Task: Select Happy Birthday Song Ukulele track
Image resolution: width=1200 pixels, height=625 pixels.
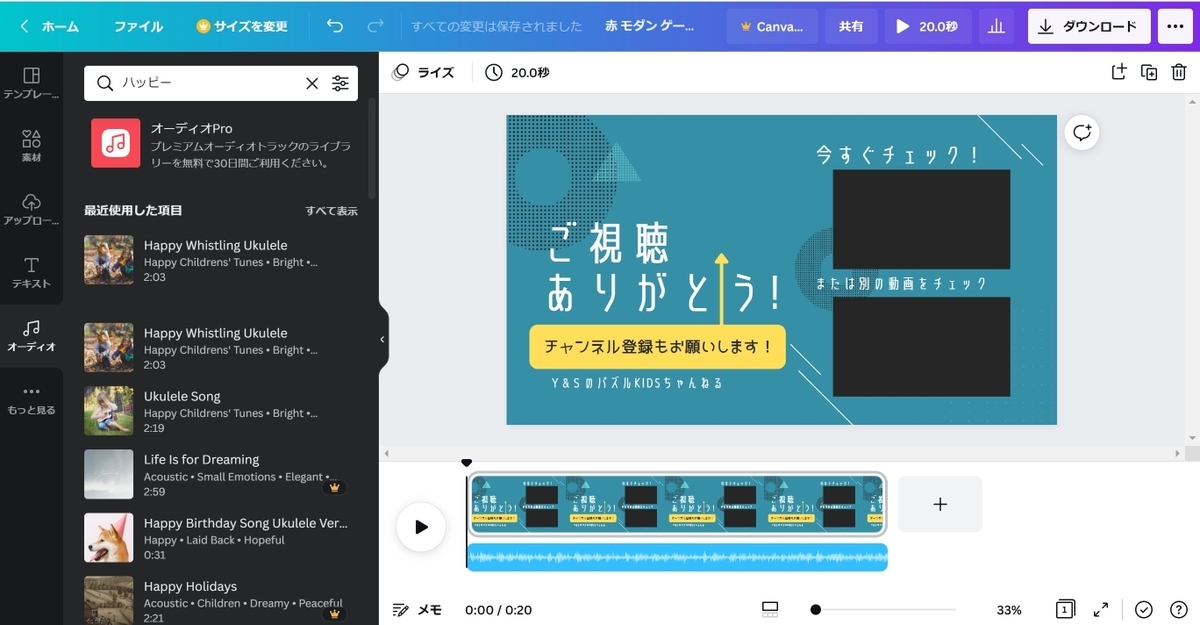Action: [221, 538]
